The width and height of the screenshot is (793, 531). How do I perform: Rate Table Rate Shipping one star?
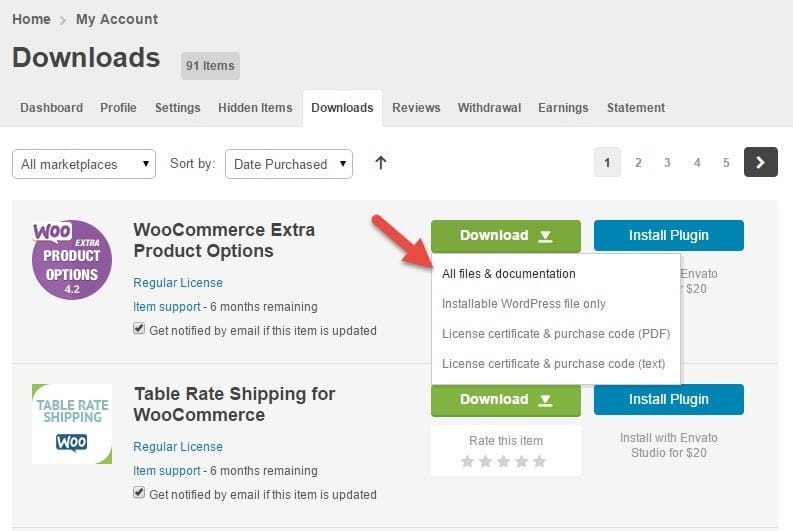(x=468, y=461)
